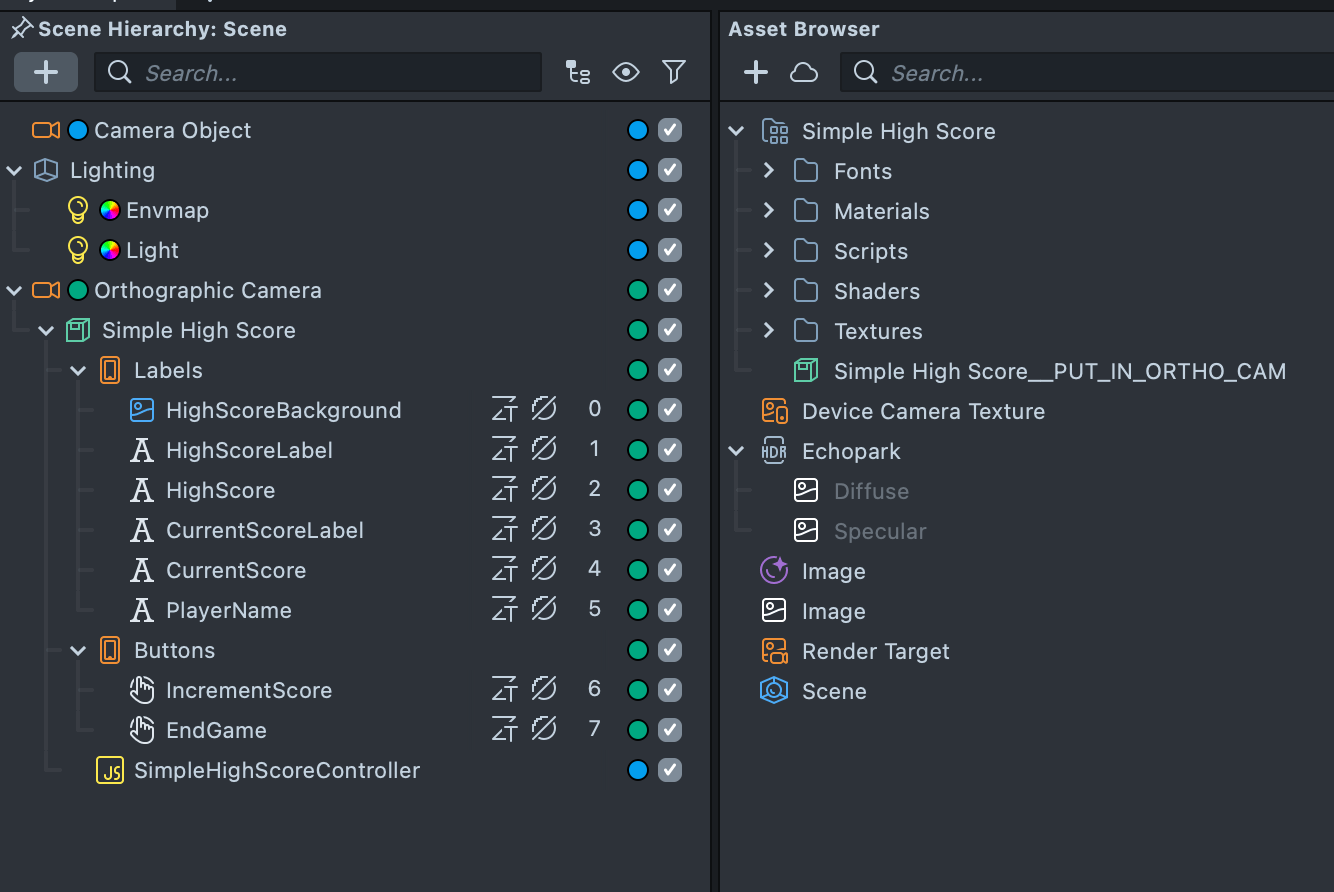Image resolution: width=1334 pixels, height=892 pixels.
Task: Select the Render Target asset
Action: (875, 651)
